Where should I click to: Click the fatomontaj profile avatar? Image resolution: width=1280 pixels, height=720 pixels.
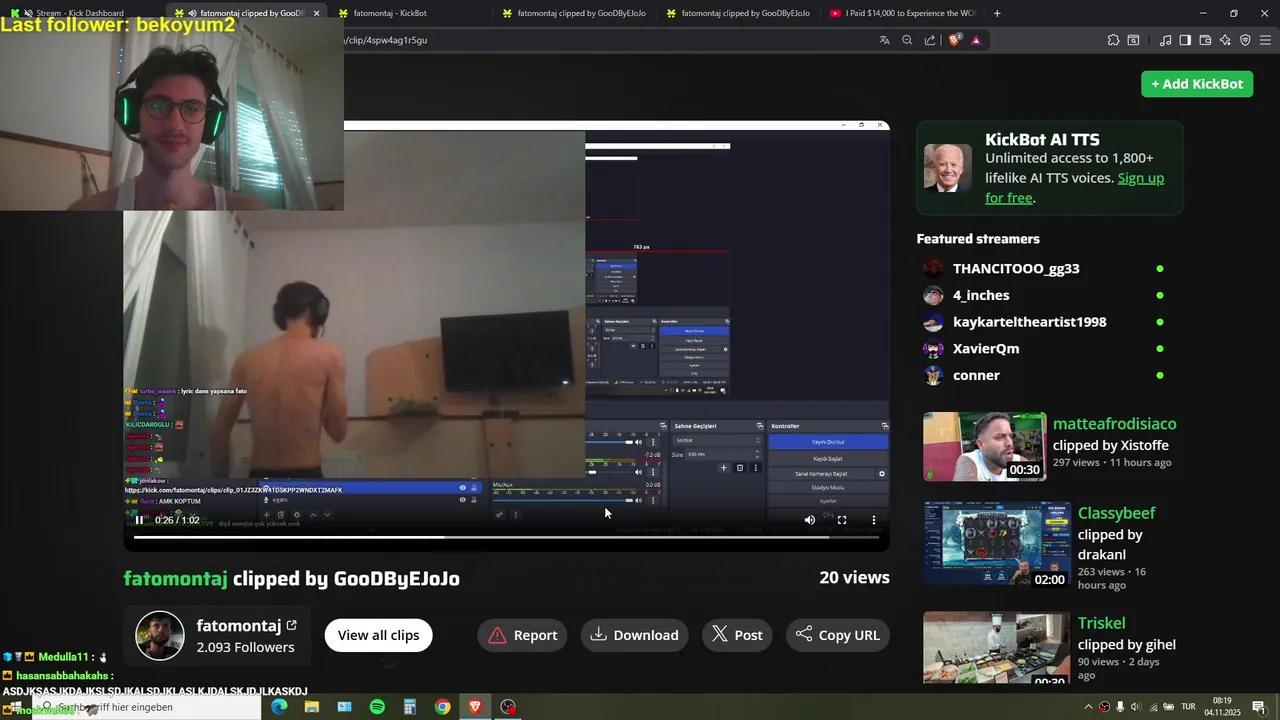point(160,636)
